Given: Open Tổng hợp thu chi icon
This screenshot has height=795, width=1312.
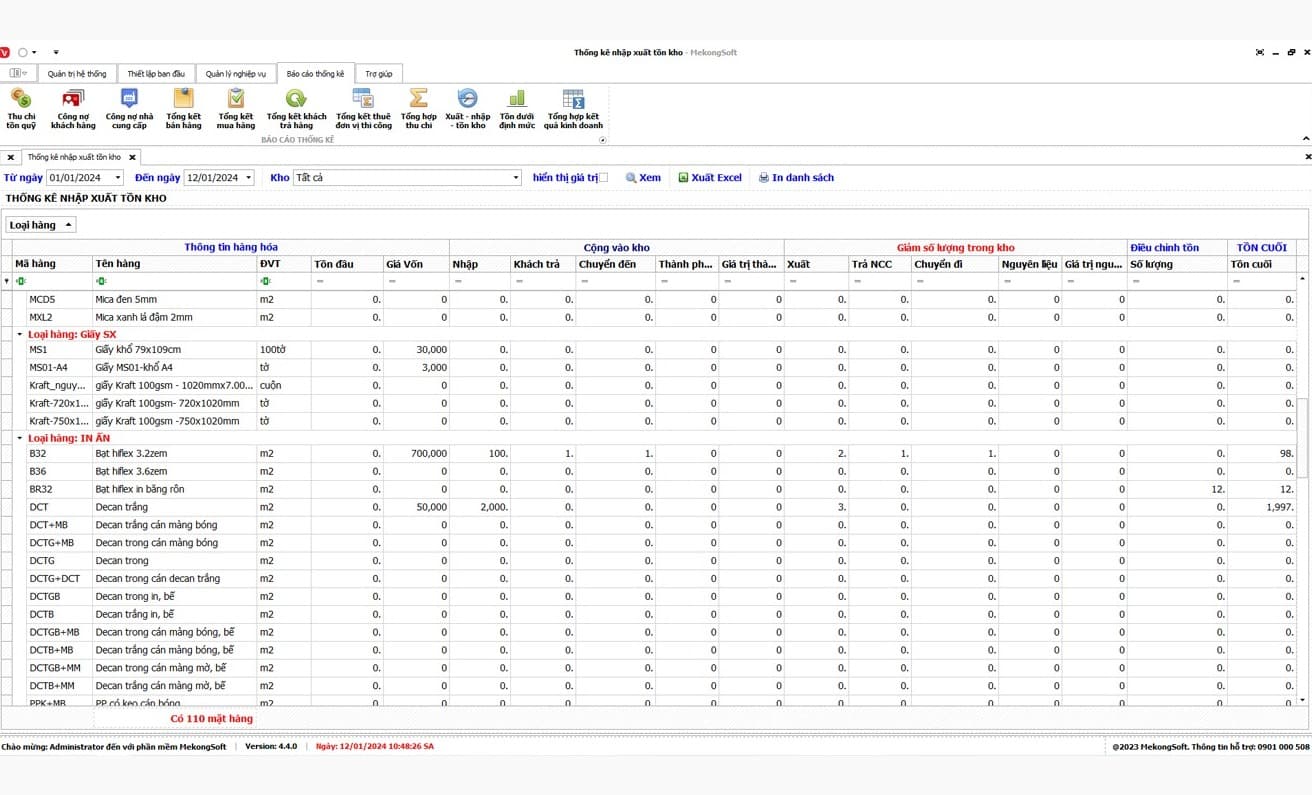Looking at the screenshot, I should coord(418,109).
